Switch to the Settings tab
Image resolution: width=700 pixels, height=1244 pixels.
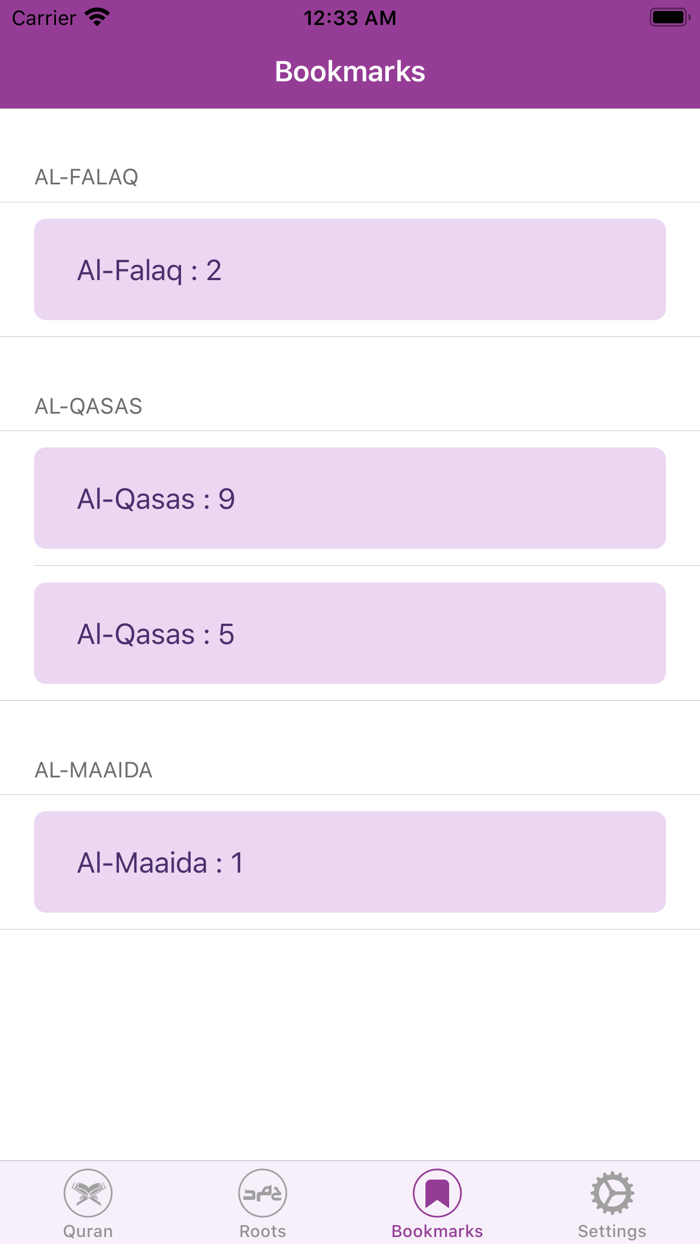click(611, 1203)
